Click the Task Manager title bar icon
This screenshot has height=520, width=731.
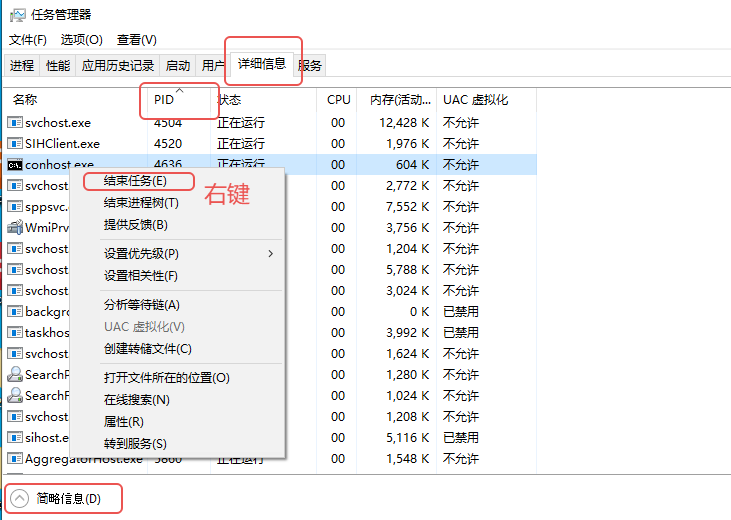pyautogui.click(x=18, y=15)
